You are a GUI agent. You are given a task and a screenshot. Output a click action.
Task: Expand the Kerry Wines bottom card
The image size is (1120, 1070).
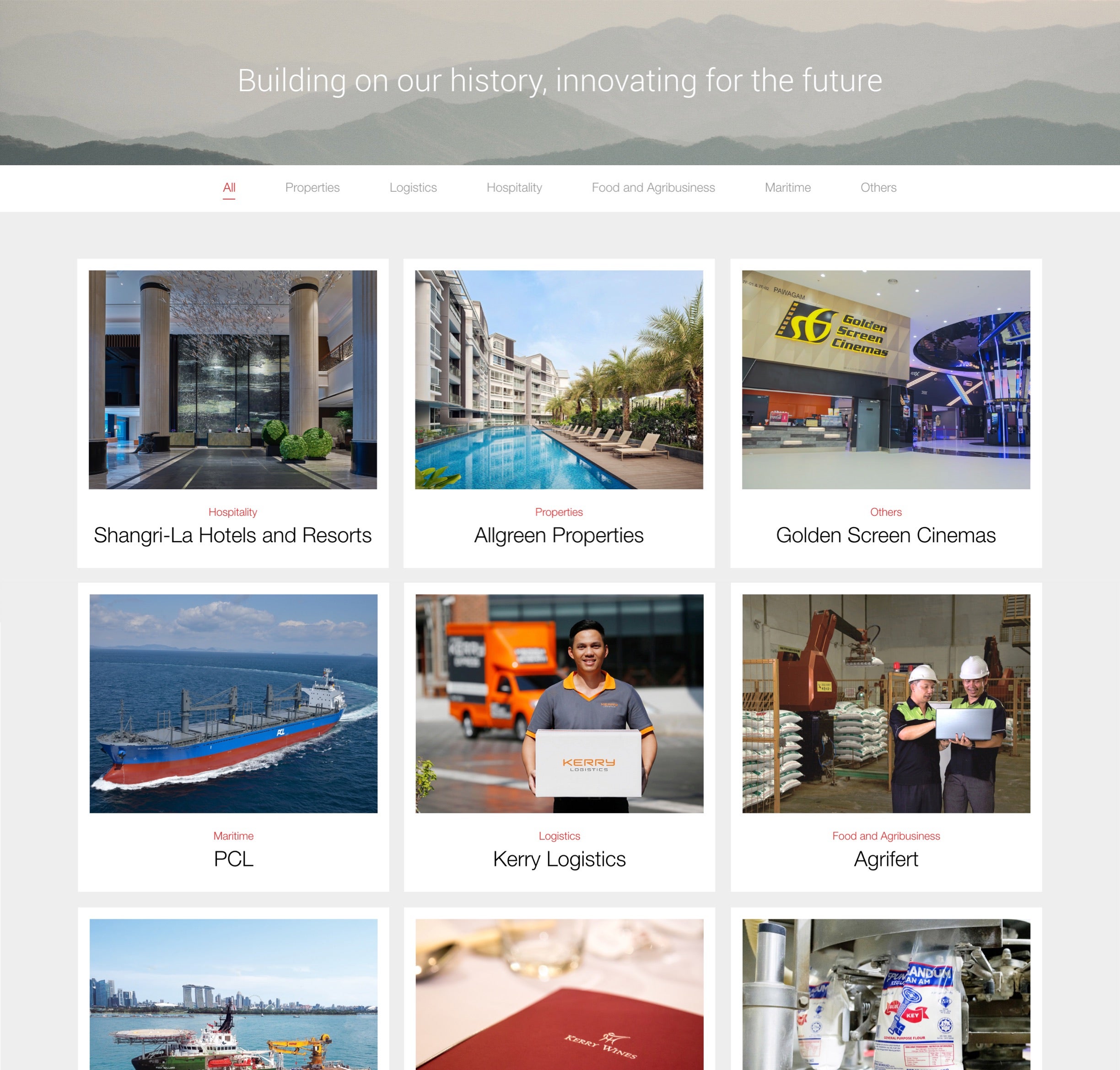pyautogui.click(x=559, y=990)
